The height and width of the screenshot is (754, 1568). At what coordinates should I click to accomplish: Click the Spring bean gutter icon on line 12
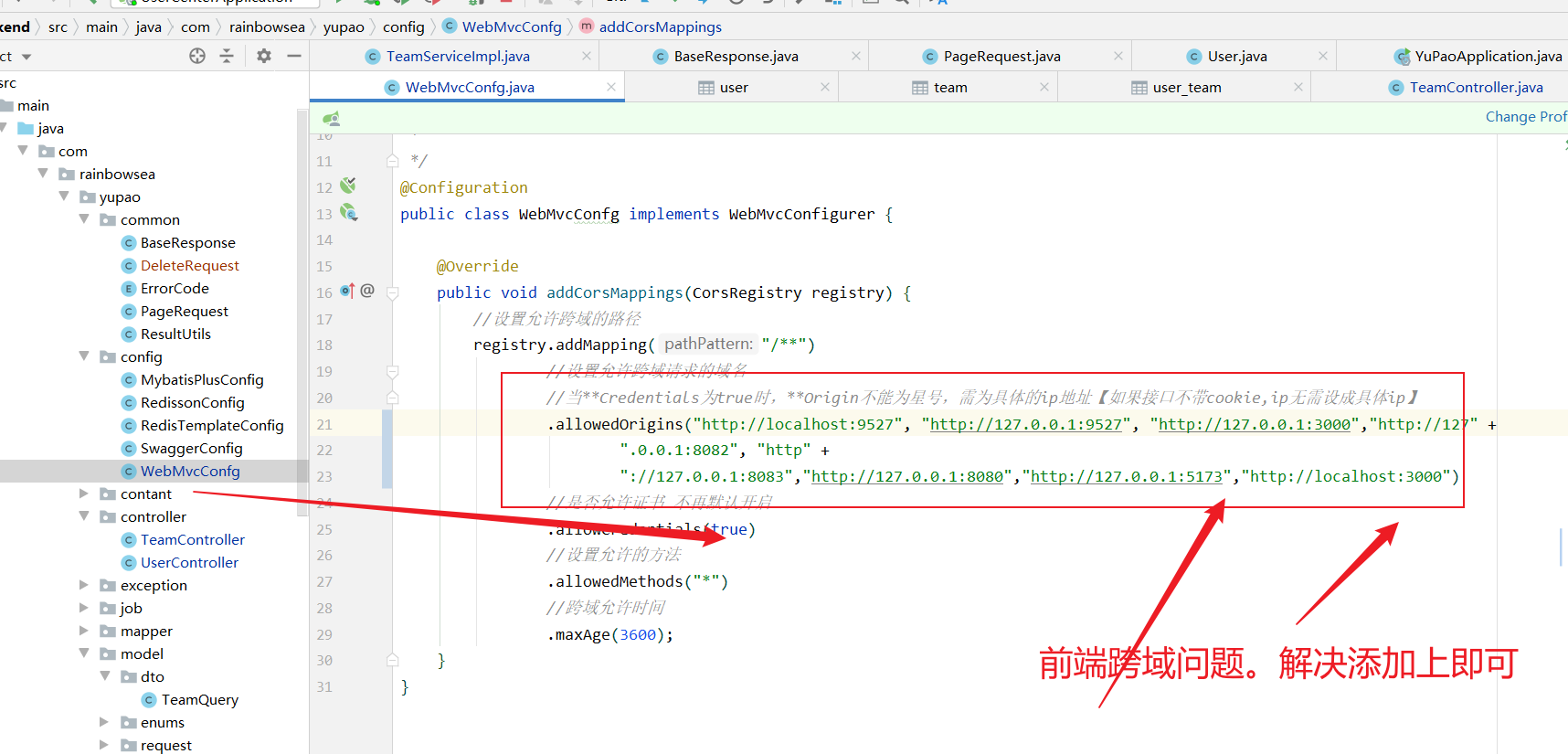pyautogui.click(x=348, y=186)
